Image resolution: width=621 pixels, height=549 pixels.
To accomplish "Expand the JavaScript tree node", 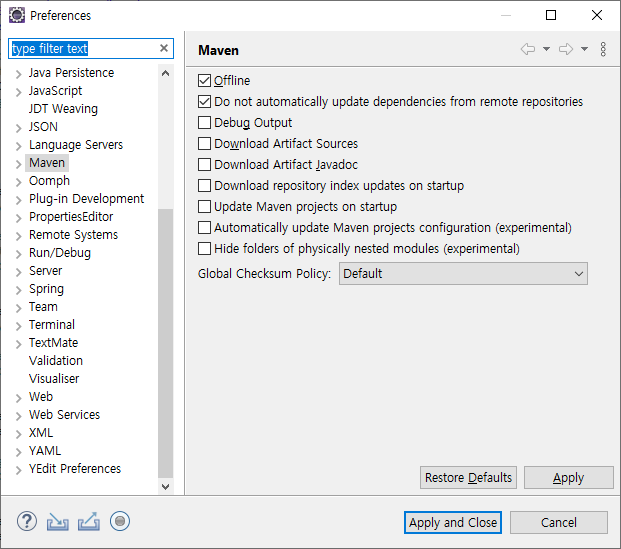I will click(x=18, y=92).
